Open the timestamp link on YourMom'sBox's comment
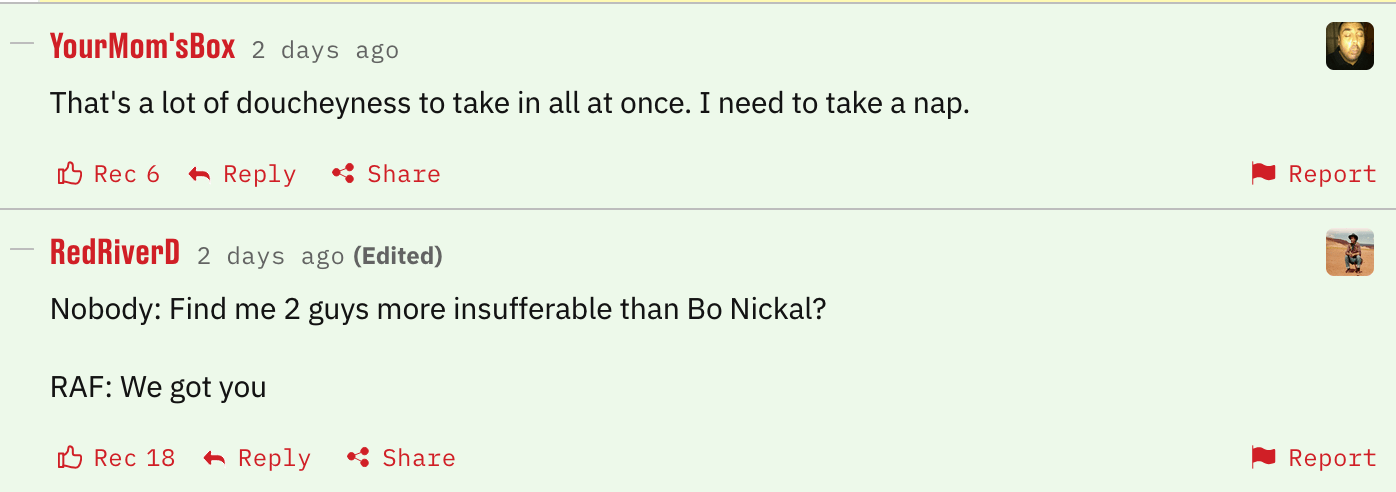This screenshot has height=492, width=1396. click(x=325, y=50)
